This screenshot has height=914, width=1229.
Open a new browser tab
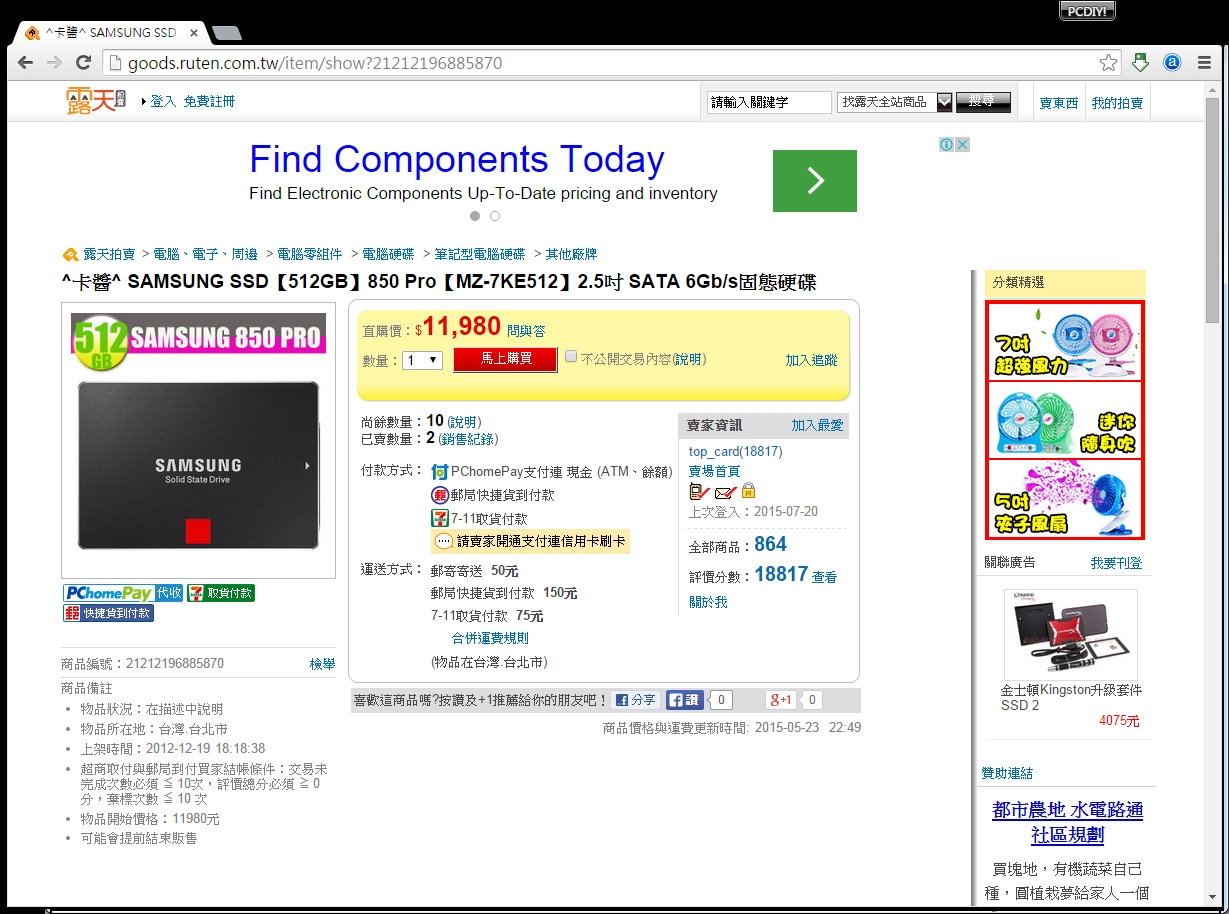227,33
